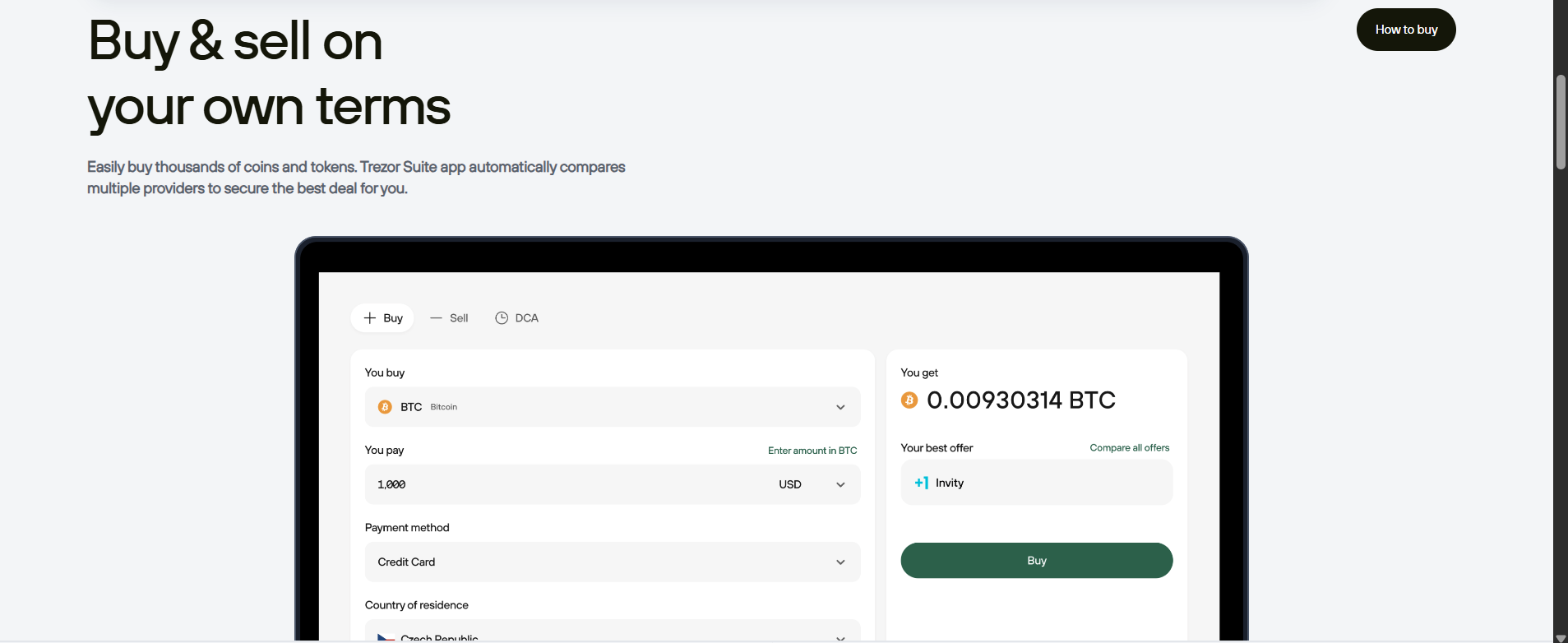Click the Credit Card dropdown chevron
This screenshot has height=643, width=1568.
840,562
